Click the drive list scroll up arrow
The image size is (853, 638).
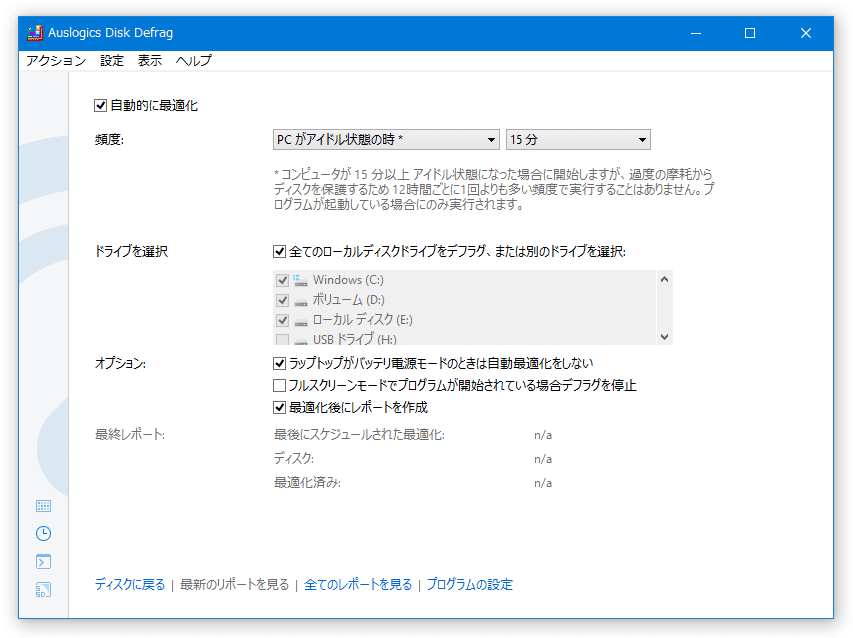tap(664, 280)
